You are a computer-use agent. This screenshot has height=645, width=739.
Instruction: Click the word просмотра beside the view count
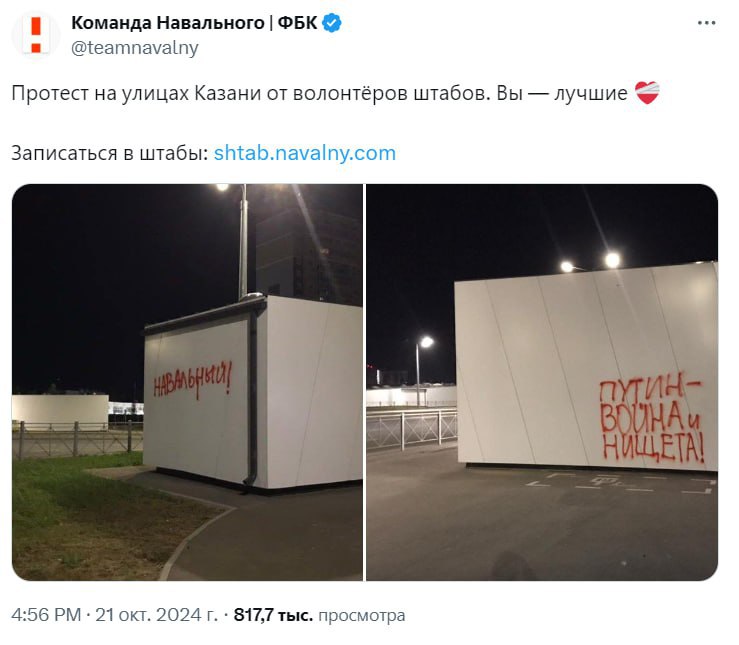click(x=361, y=616)
